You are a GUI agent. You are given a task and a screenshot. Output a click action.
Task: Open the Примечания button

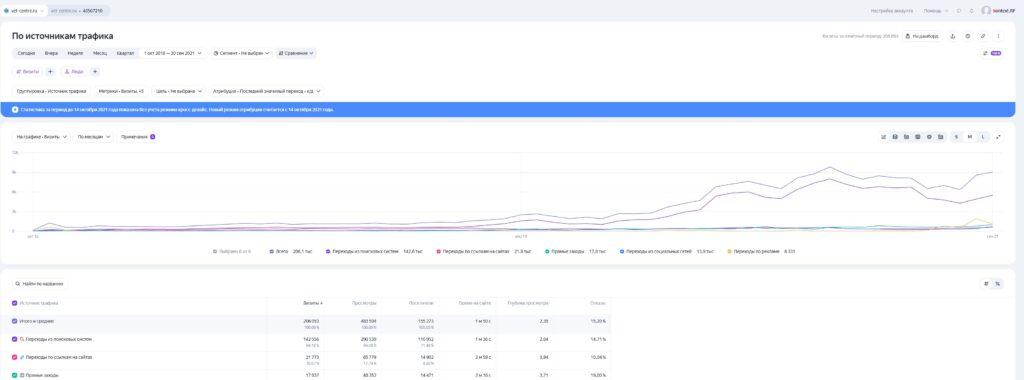pyautogui.click(x=138, y=137)
